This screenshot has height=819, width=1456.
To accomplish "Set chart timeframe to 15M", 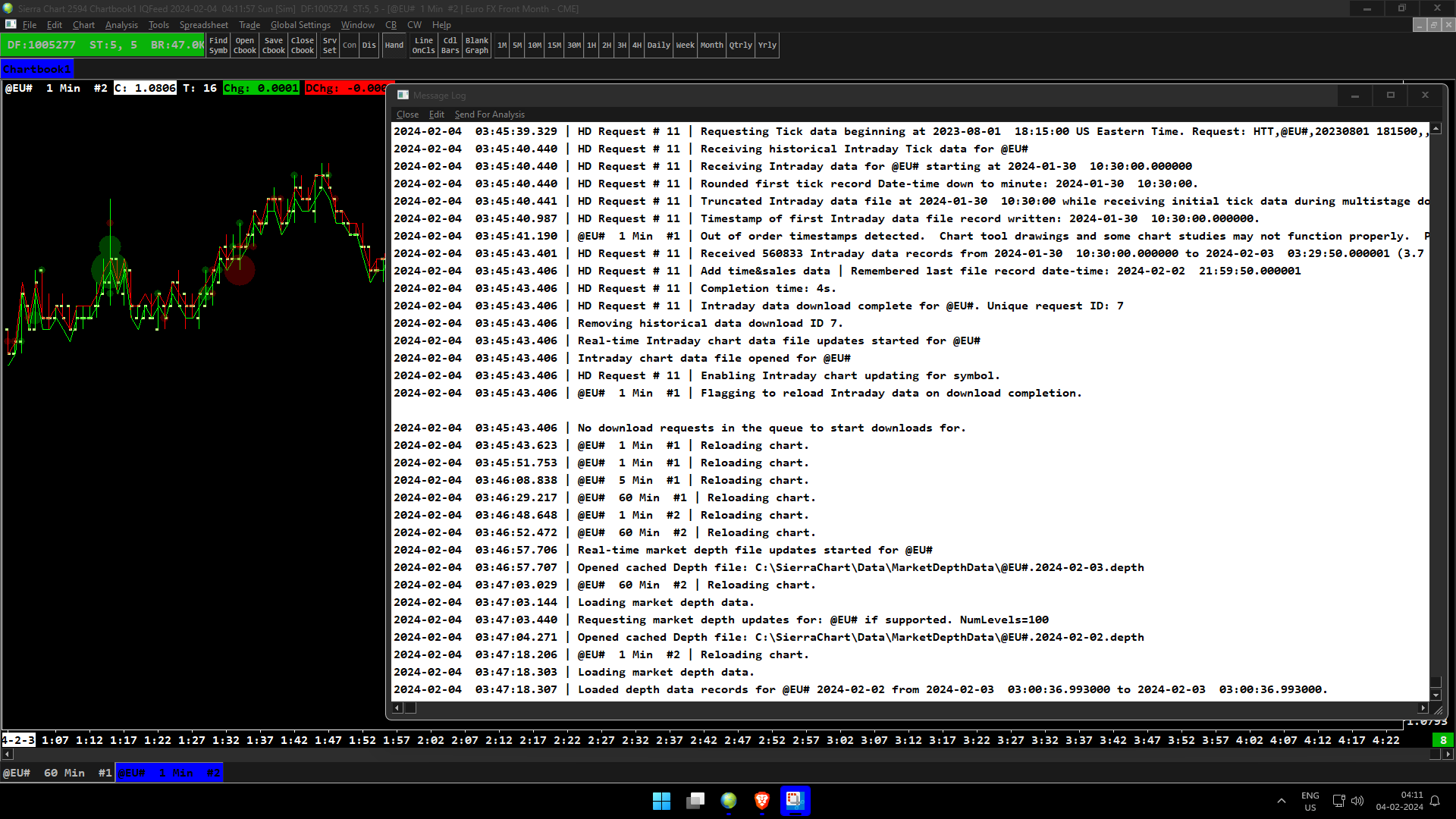I will tap(554, 45).
